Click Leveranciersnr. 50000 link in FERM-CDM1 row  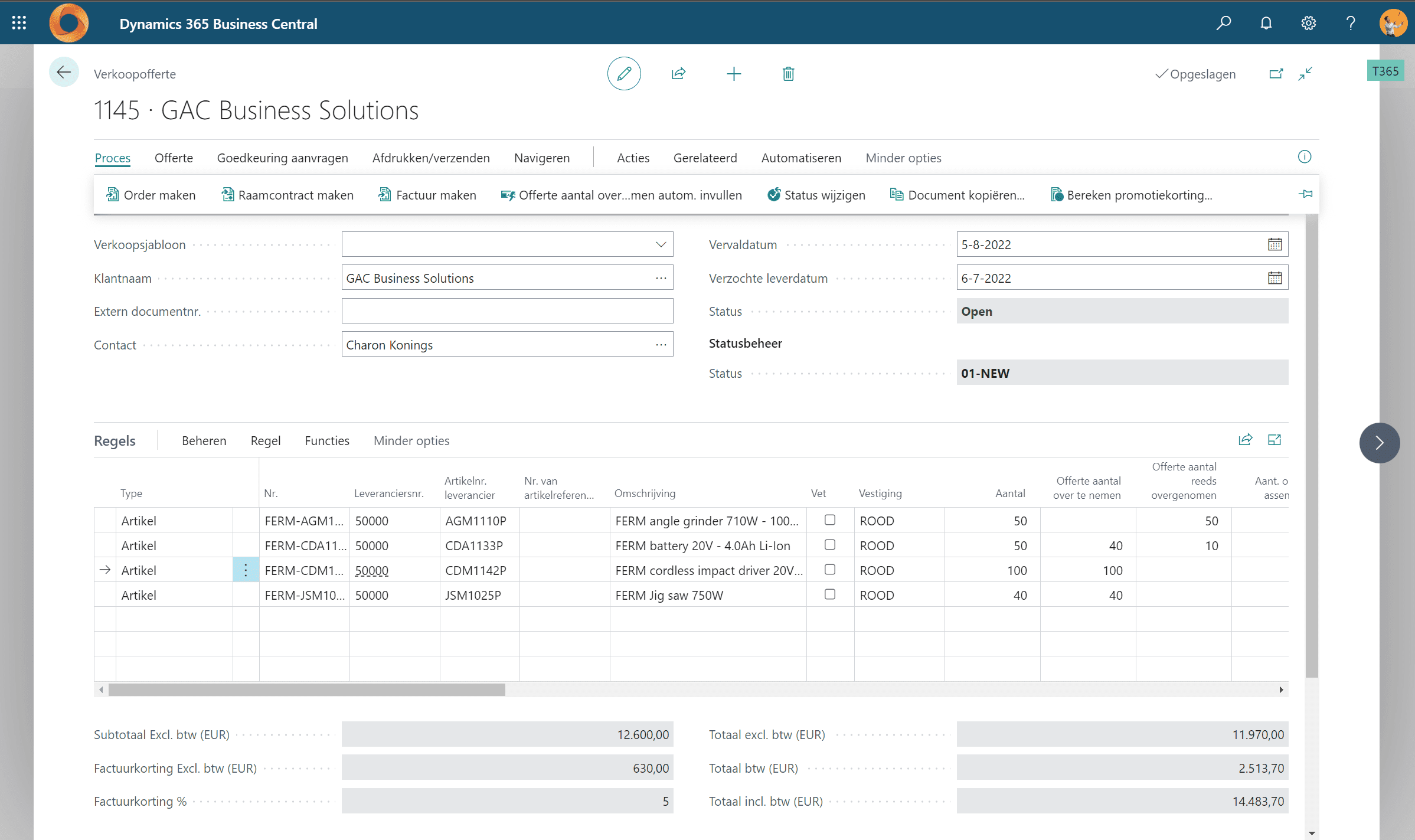(372, 570)
